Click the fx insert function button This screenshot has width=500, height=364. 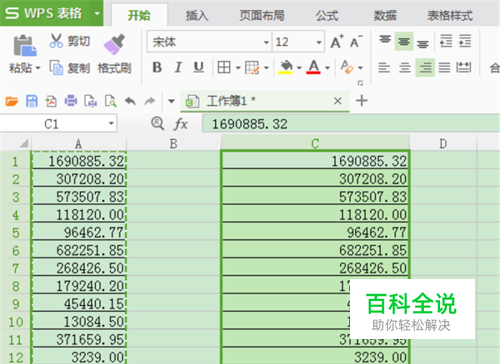[181, 124]
